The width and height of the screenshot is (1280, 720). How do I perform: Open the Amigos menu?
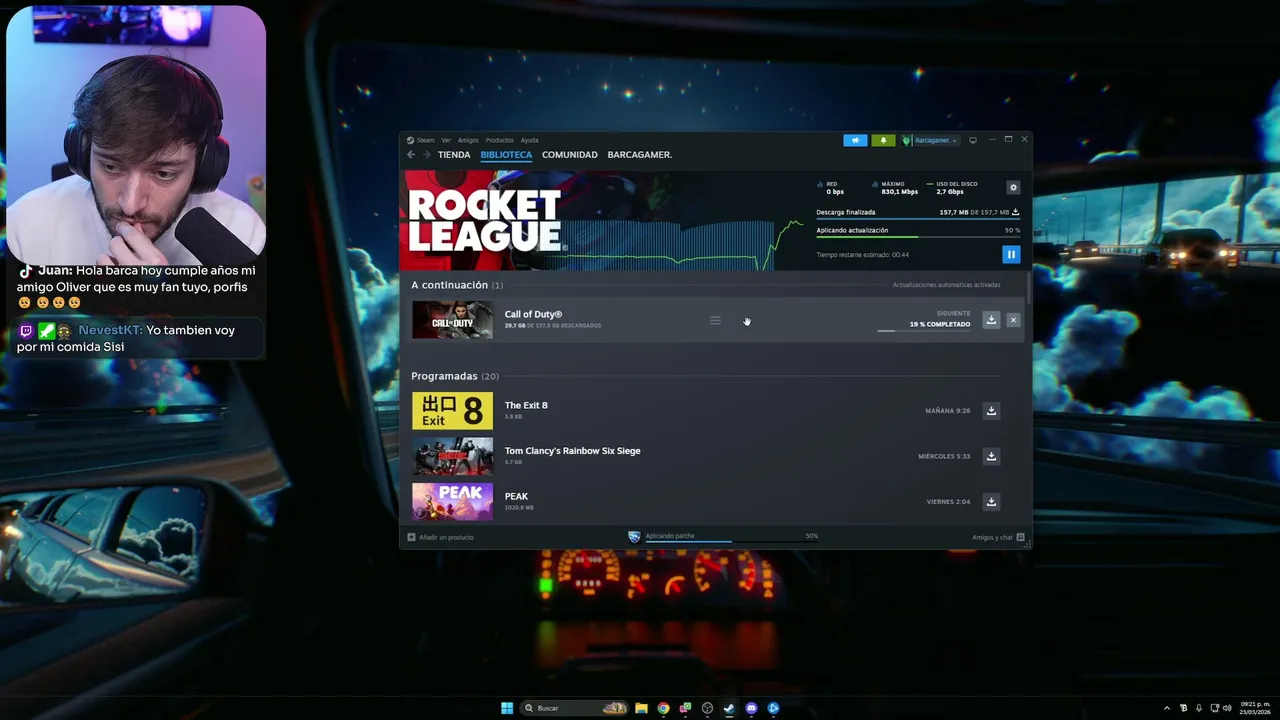(x=468, y=140)
